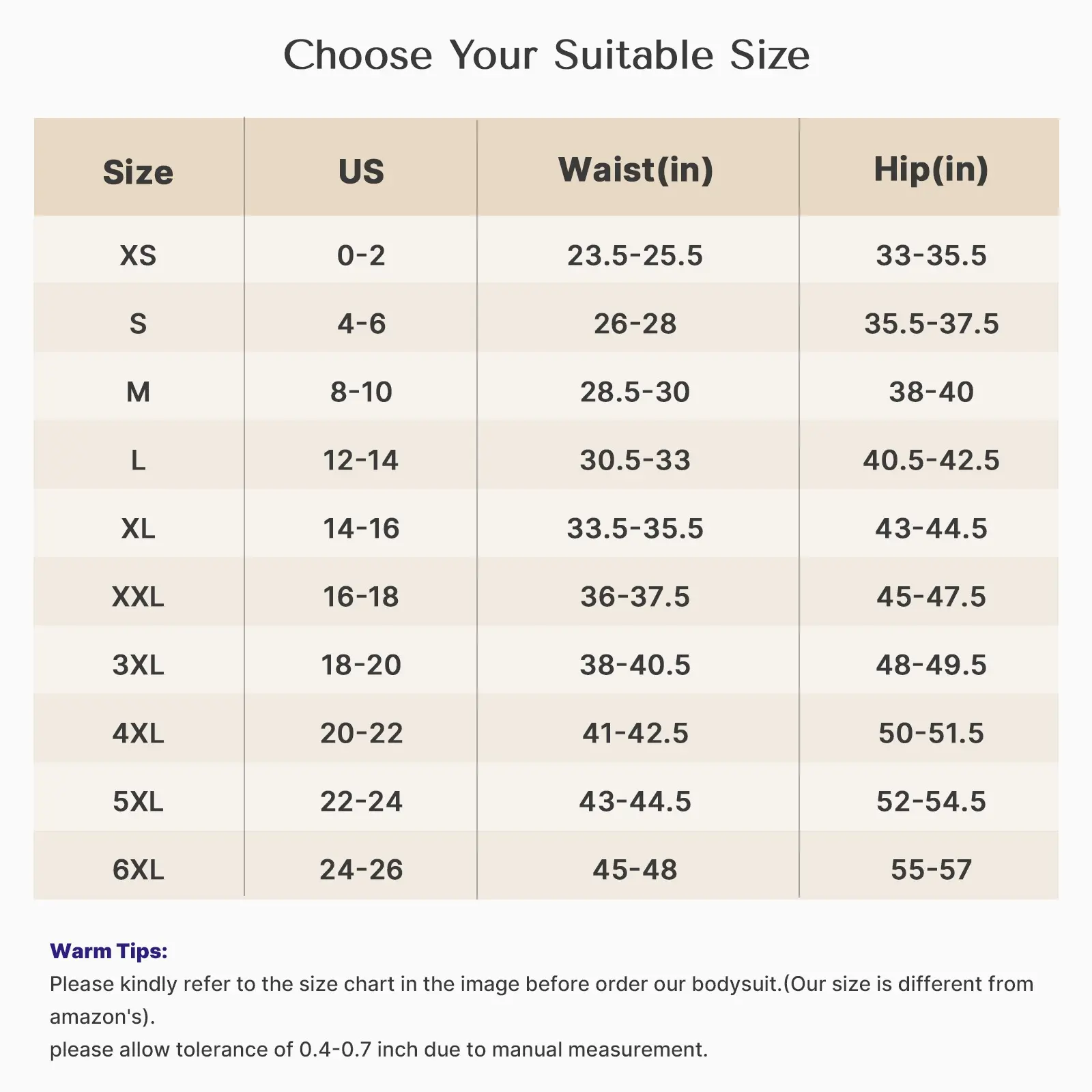
Task: Click waist measurement 30.5-33 for size L
Action: point(635,460)
